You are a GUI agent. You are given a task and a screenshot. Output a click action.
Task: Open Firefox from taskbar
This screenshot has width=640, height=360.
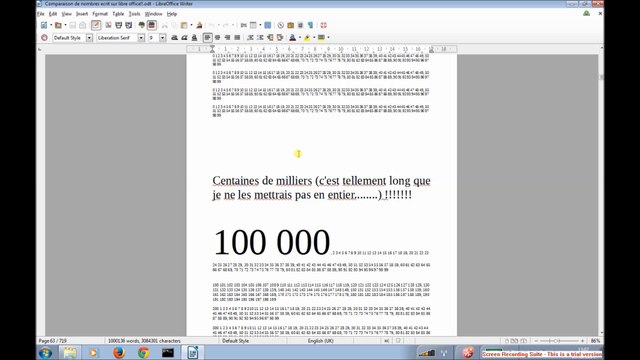(119, 352)
